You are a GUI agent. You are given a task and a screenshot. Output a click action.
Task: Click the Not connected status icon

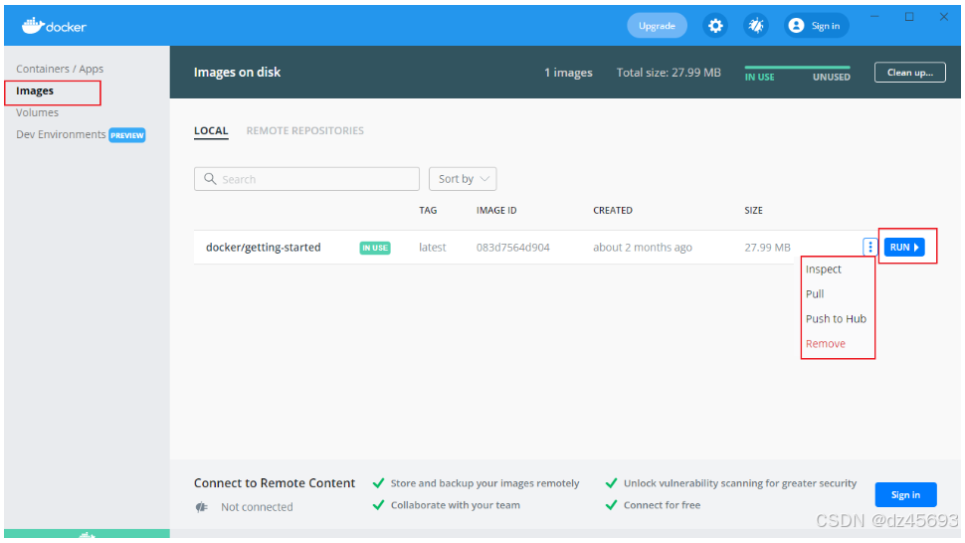pyautogui.click(x=201, y=507)
